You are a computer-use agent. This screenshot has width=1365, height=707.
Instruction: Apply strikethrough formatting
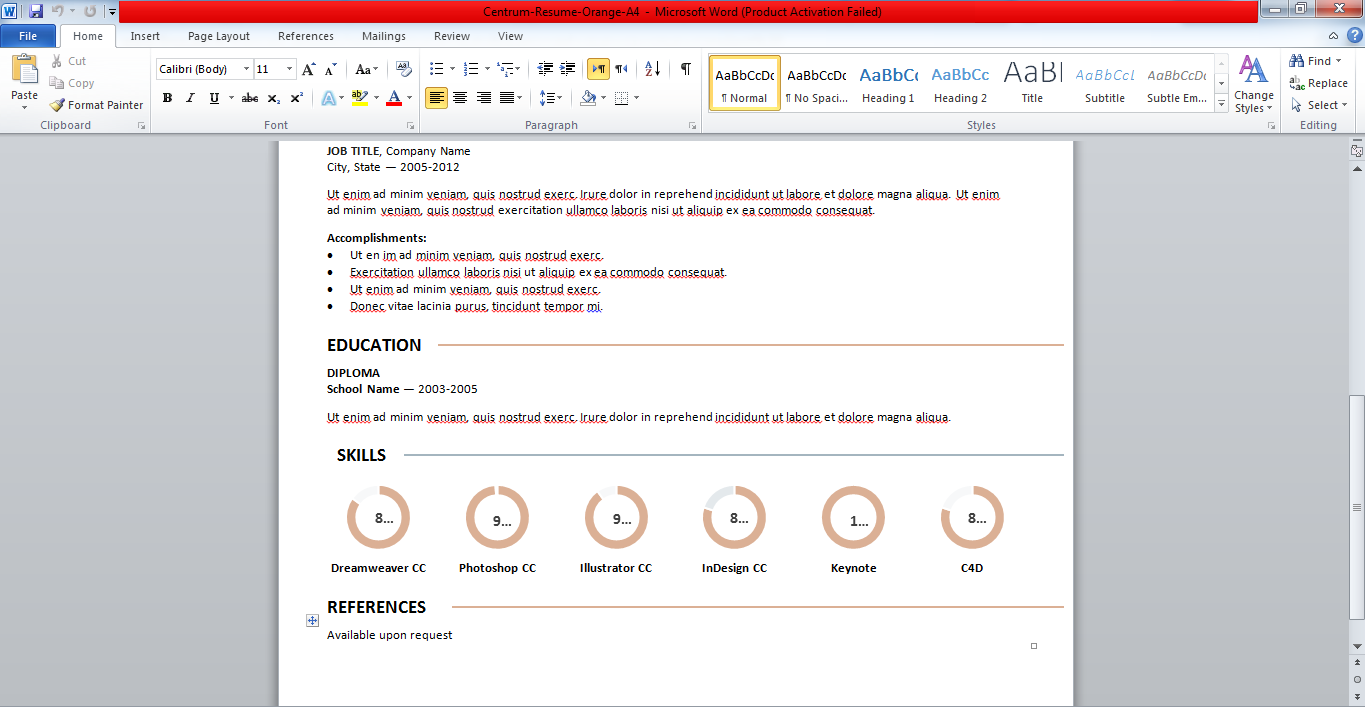click(250, 98)
